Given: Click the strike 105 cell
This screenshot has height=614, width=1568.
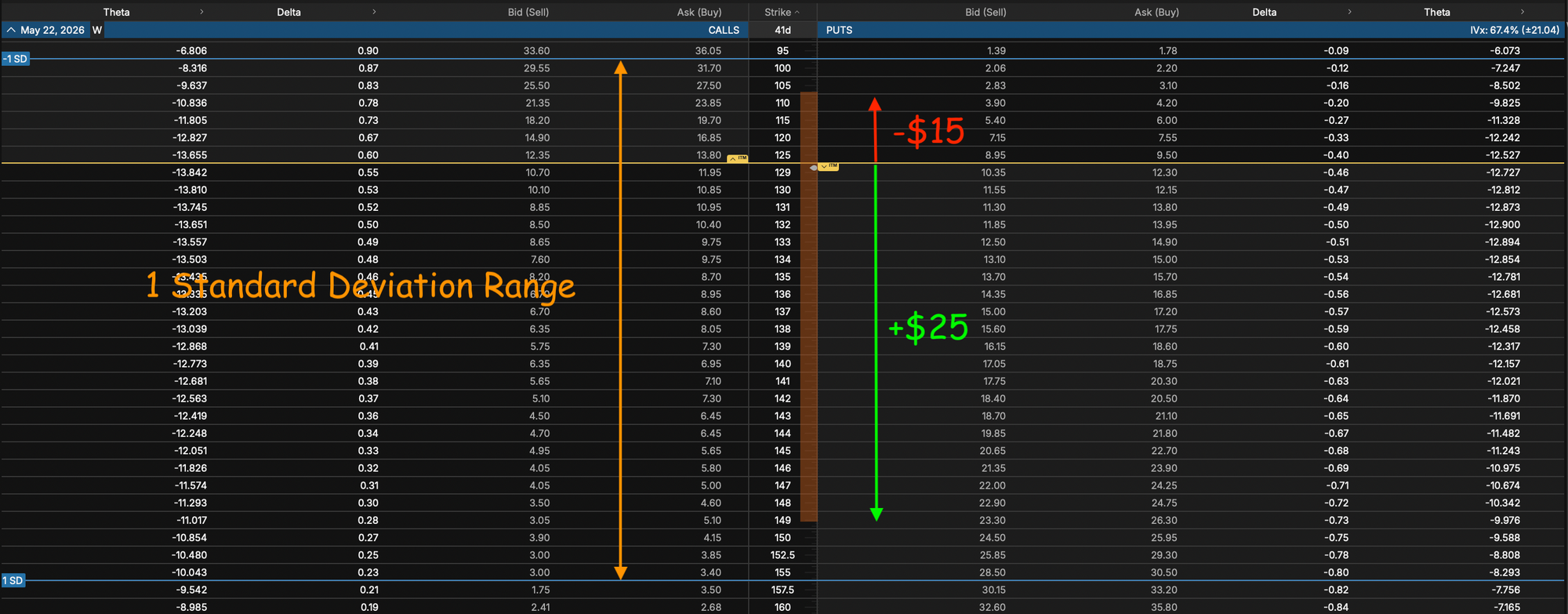Looking at the screenshot, I should (x=782, y=85).
